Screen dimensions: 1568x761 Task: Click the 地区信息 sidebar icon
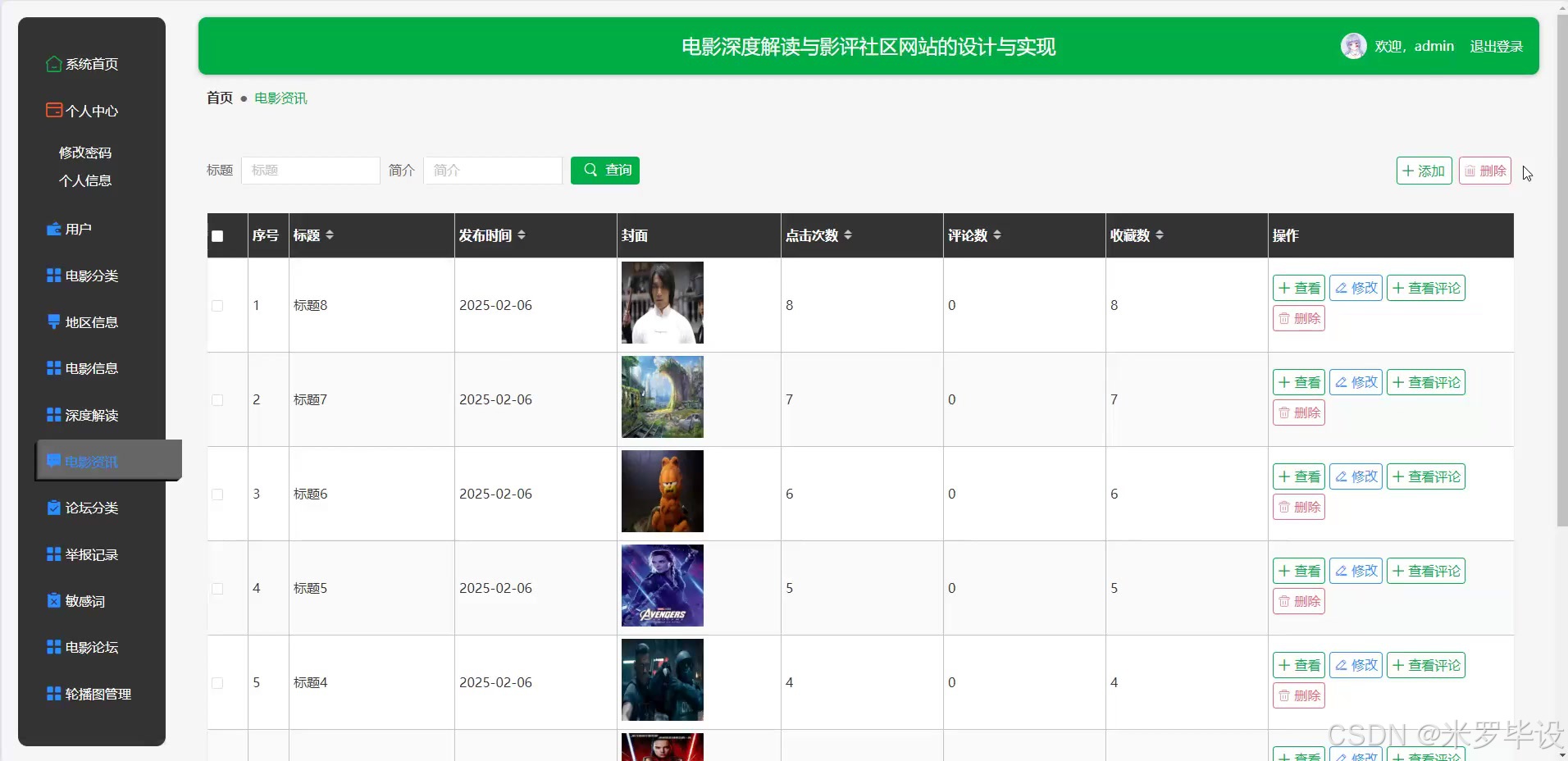click(x=54, y=321)
